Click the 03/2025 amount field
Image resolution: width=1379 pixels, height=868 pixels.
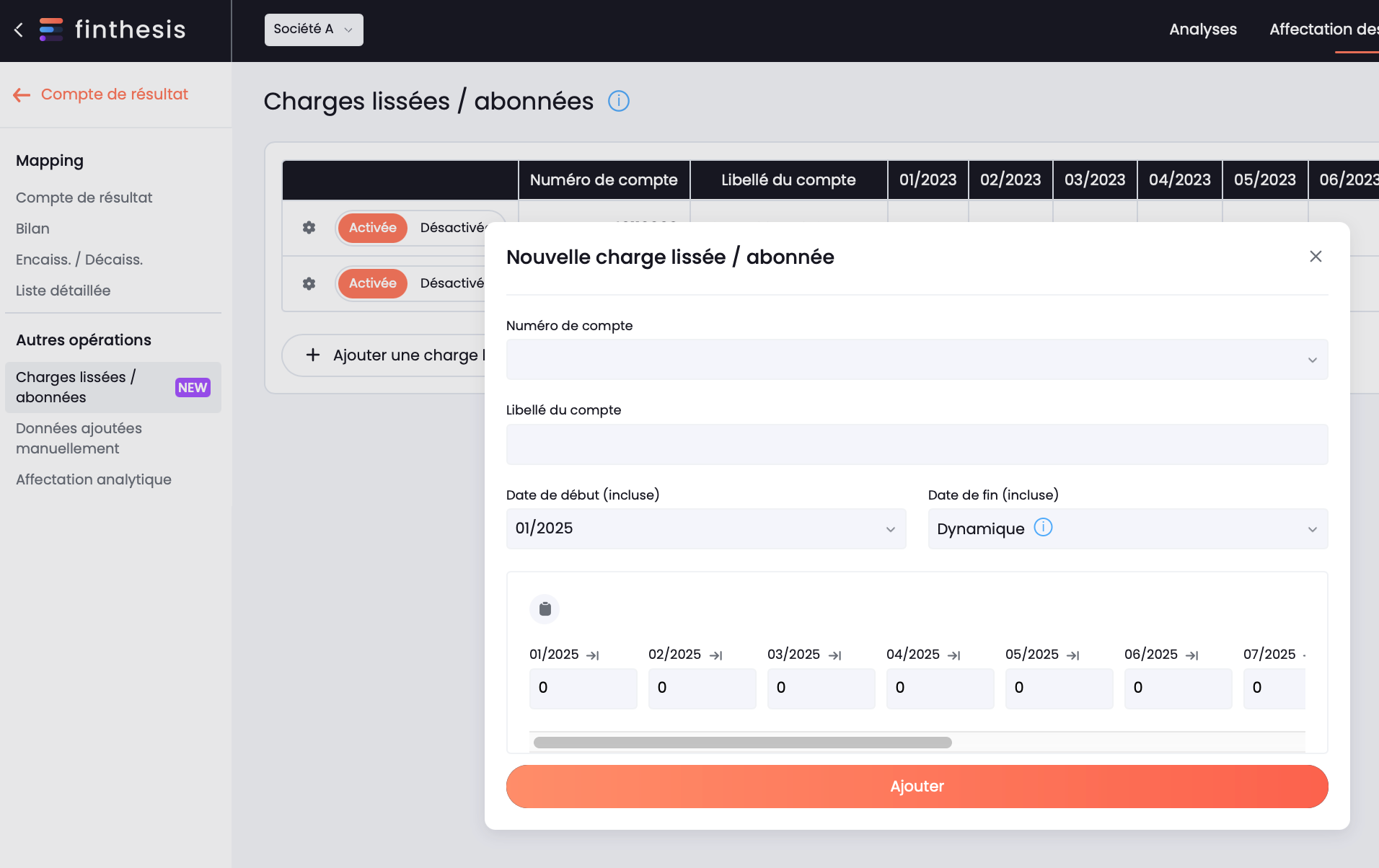[821, 688]
